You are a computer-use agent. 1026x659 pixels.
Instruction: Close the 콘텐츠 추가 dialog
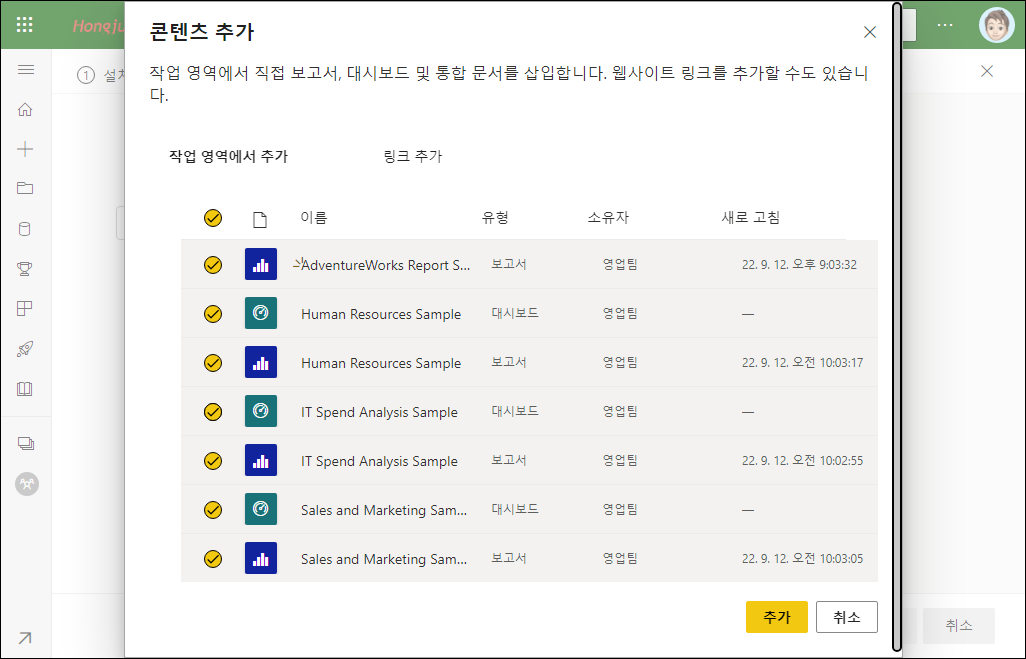[x=870, y=32]
